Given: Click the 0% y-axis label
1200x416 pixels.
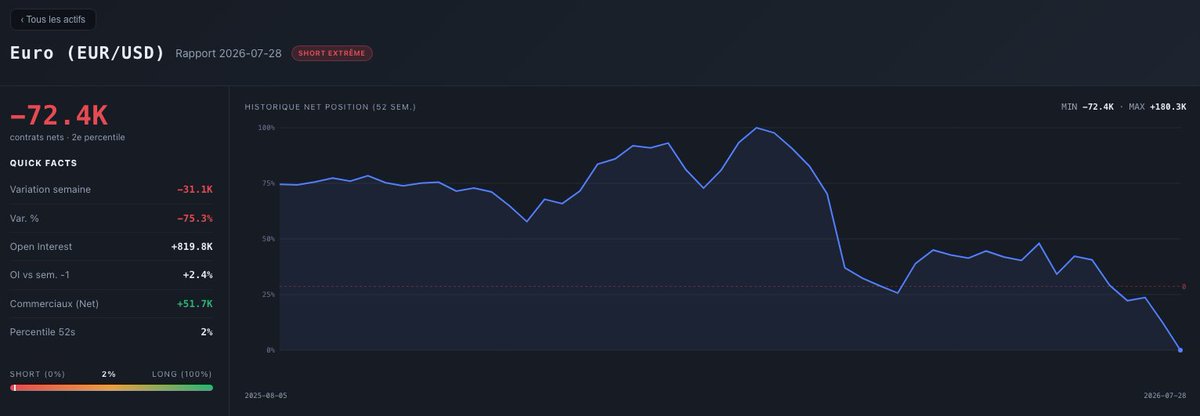Looking at the screenshot, I should (270, 350).
